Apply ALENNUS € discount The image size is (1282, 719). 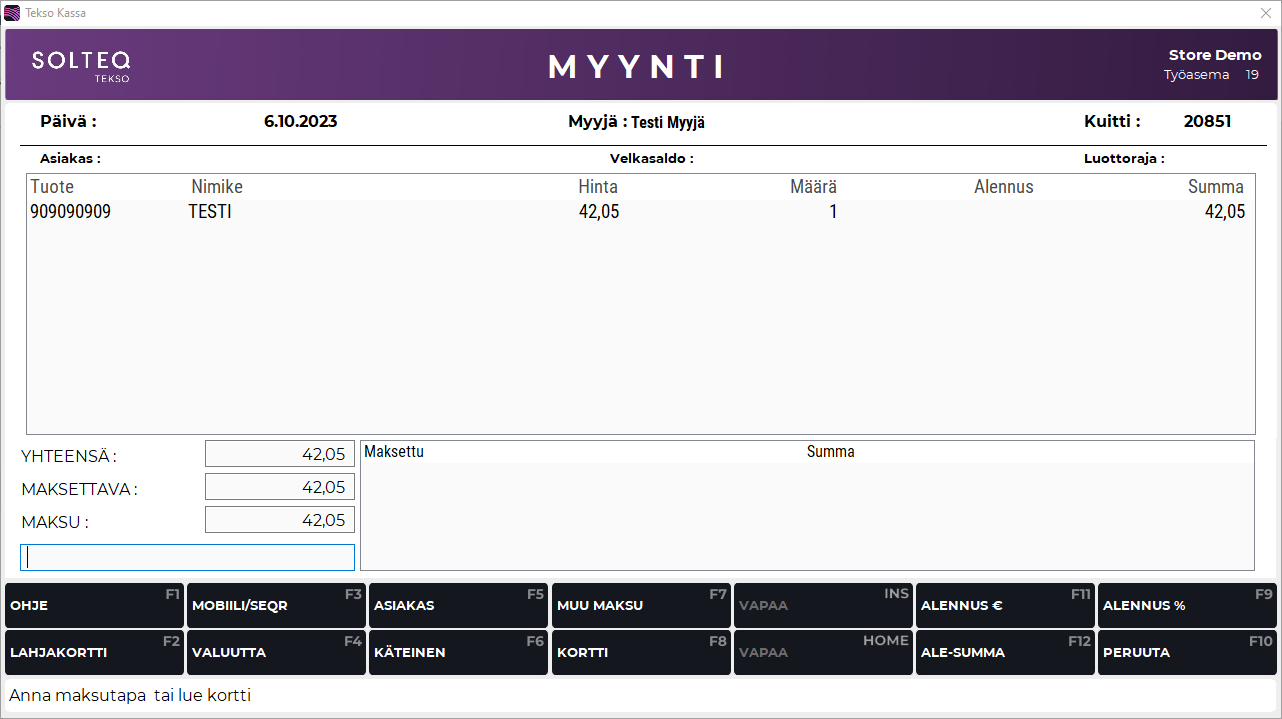click(1004, 605)
